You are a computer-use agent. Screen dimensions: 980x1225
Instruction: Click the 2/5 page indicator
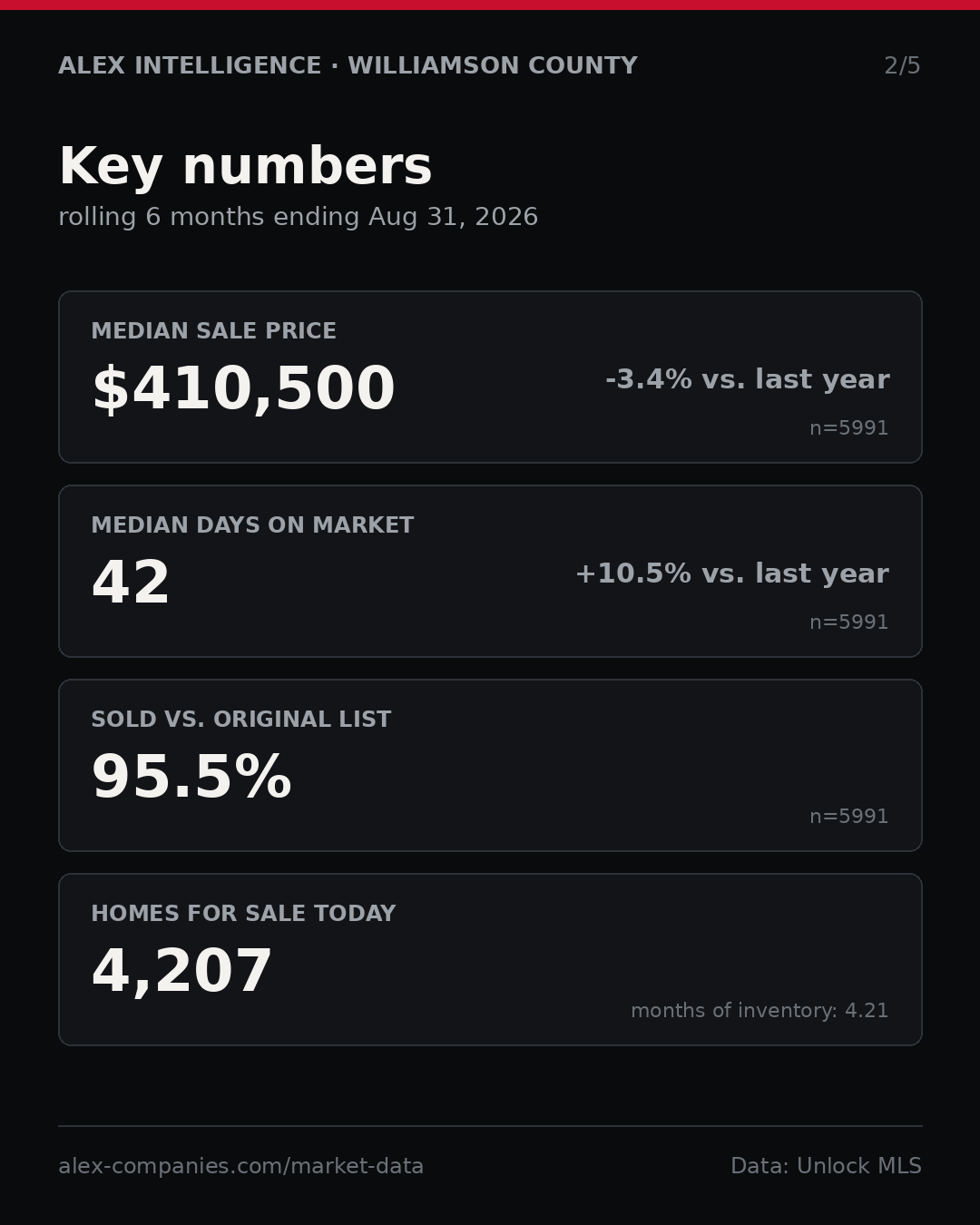click(x=902, y=66)
